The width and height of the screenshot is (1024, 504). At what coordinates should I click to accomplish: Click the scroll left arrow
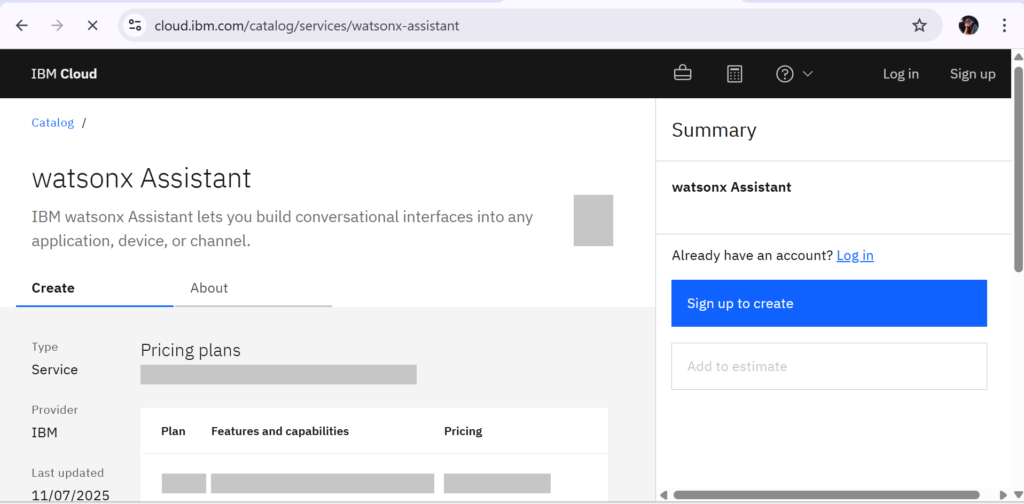pos(664,495)
